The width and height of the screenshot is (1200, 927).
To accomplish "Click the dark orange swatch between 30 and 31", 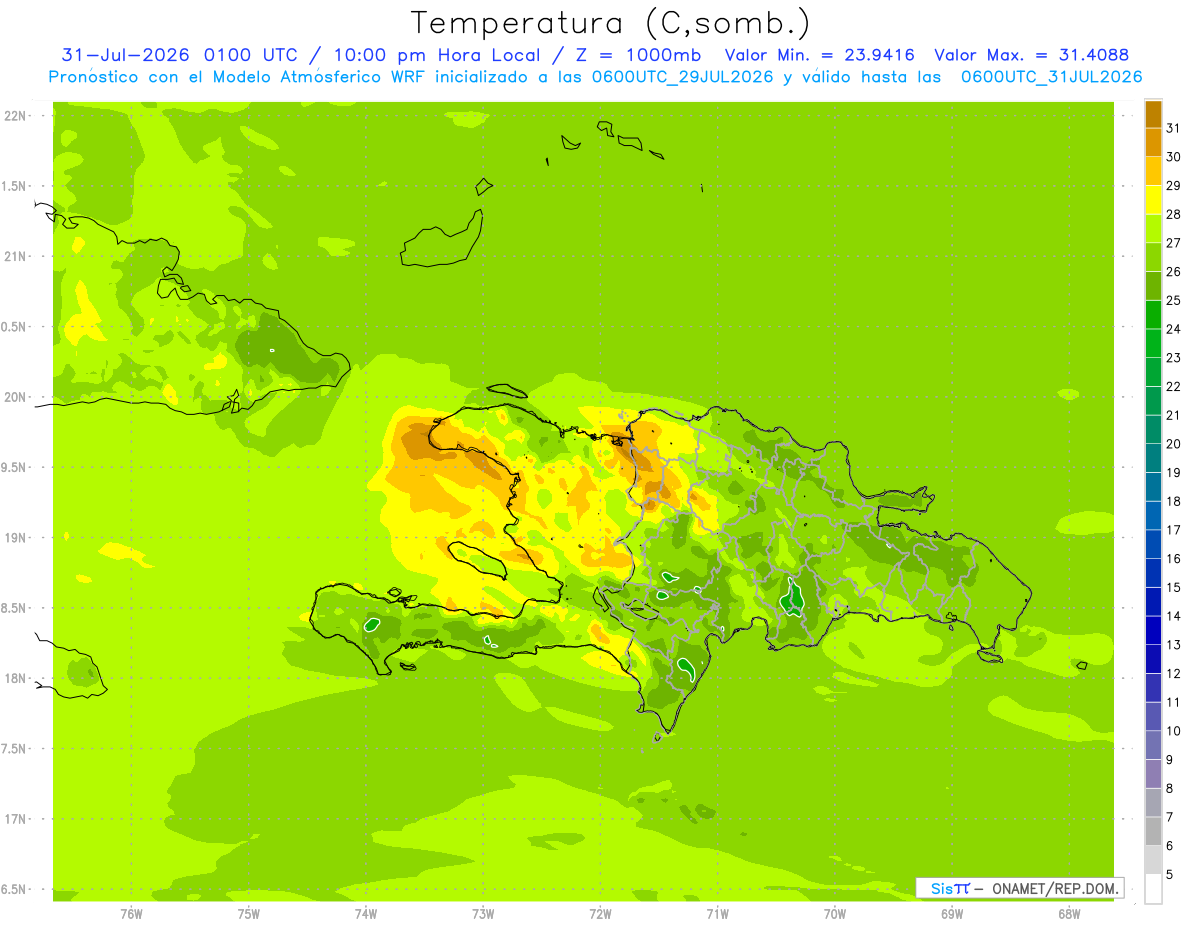I will pos(1153,142).
